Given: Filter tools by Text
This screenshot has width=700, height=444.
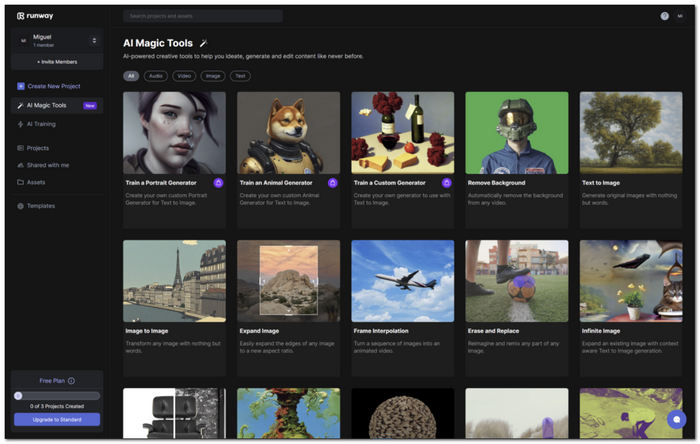Looking at the screenshot, I should point(240,76).
